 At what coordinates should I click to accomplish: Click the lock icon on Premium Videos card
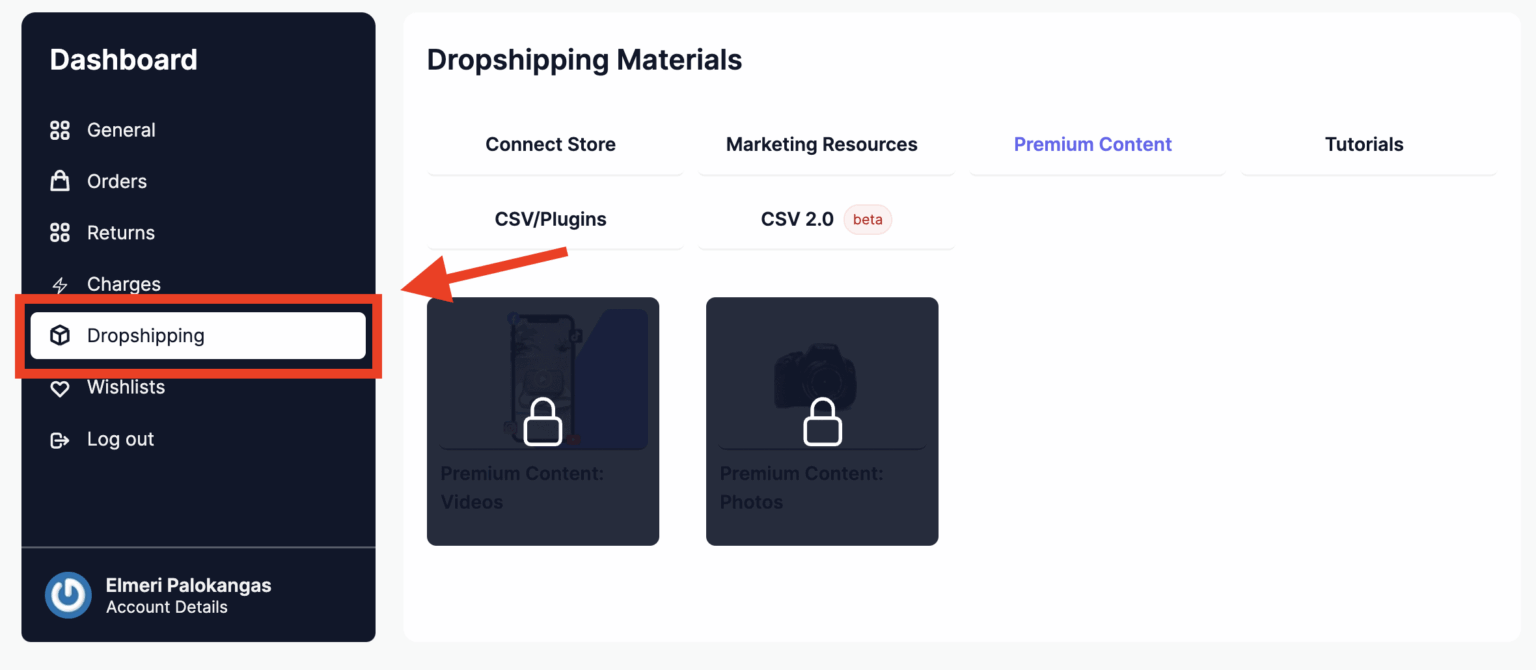pyautogui.click(x=542, y=422)
